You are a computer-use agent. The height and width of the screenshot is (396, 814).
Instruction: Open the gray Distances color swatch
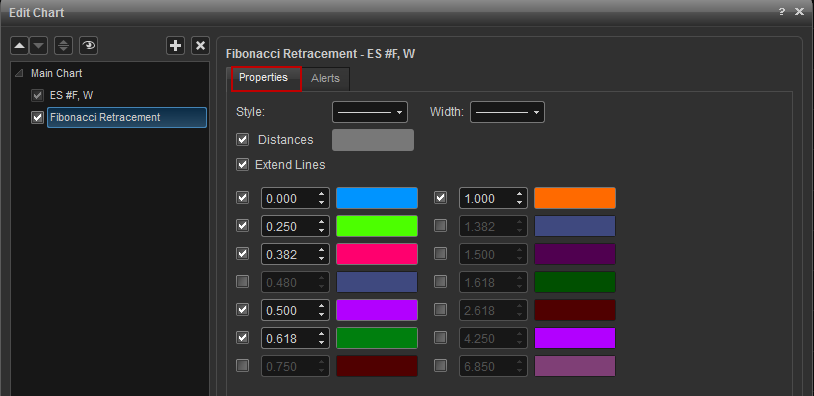[373, 140]
